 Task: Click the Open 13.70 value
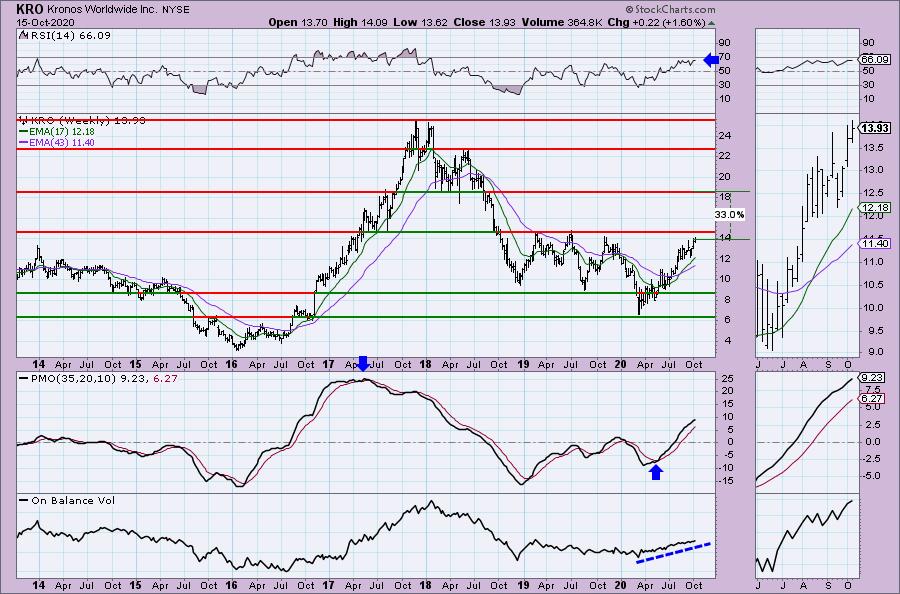pos(298,22)
